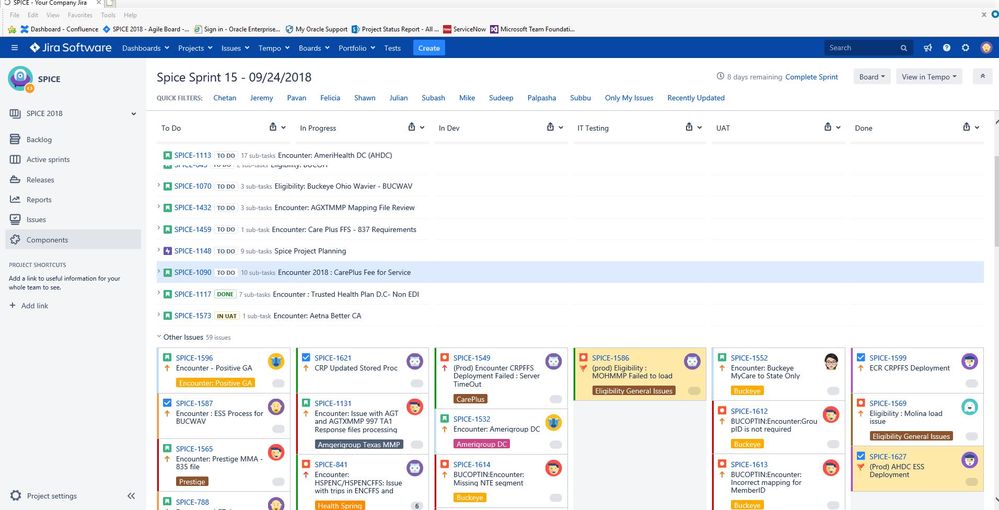Expand the SPICE-1117 swimlane
Screen dimensions: 999x510
[x=159, y=294]
